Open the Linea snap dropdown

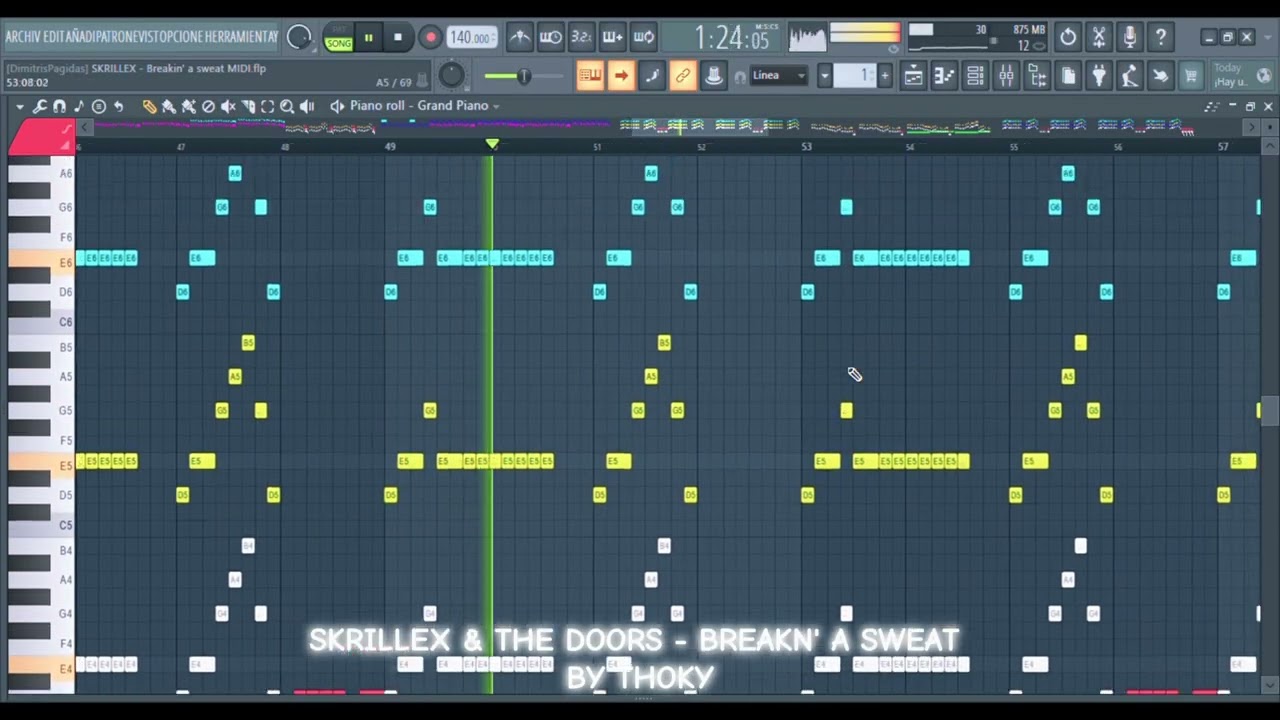tap(778, 75)
